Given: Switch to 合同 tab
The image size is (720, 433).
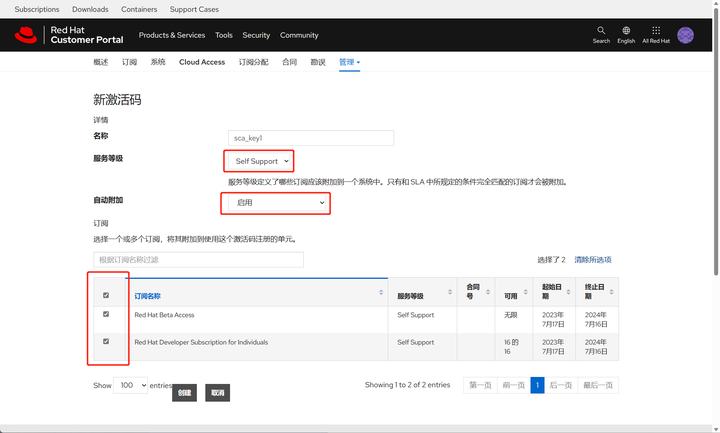Looking at the screenshot, I should tap(289, 62).
